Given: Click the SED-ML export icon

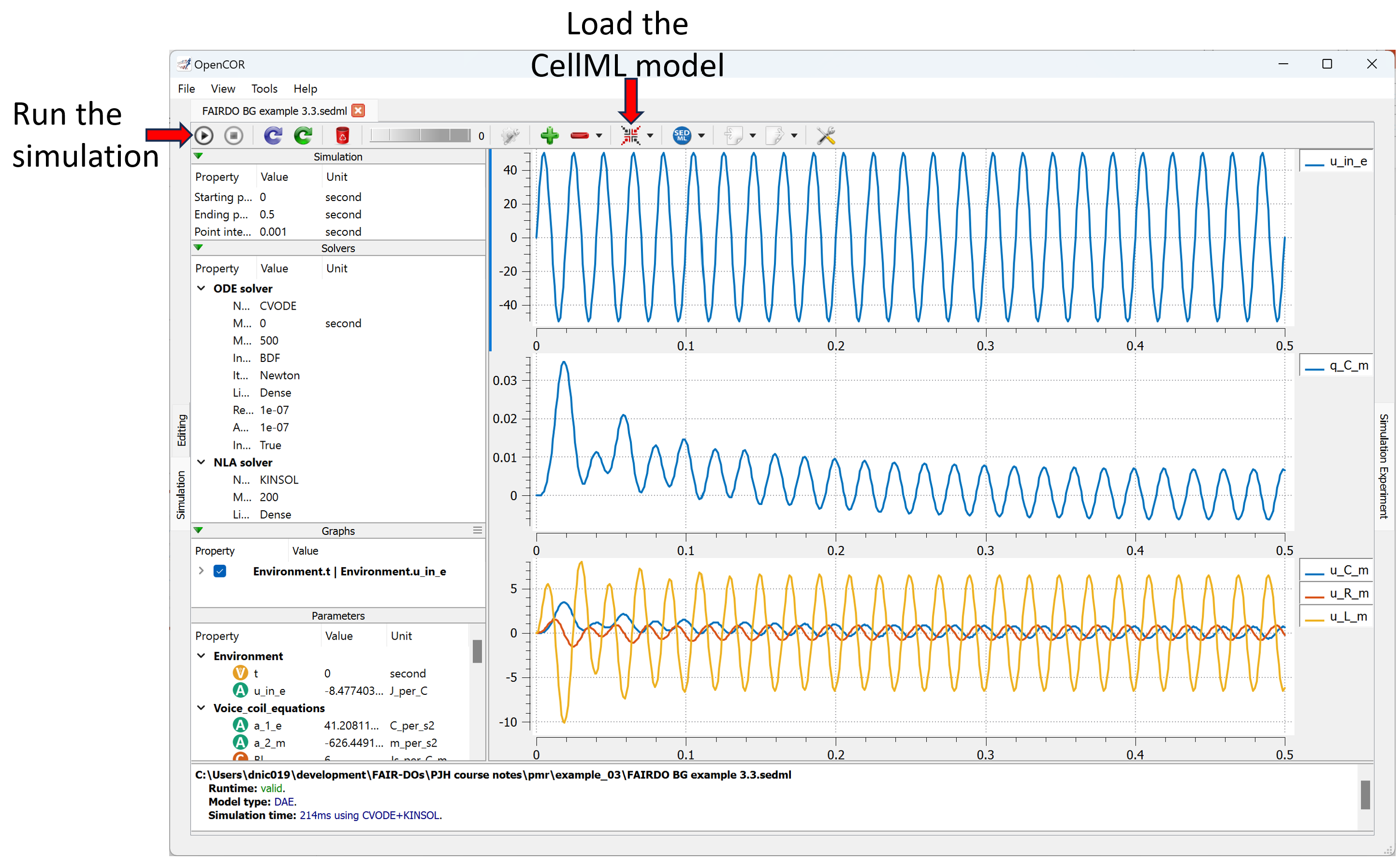Looking at the screenshot, I should pos(681,135).
